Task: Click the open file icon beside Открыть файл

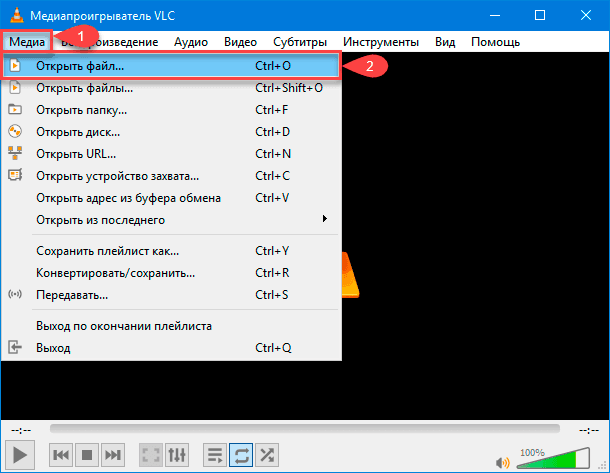Action: point(15,65)
